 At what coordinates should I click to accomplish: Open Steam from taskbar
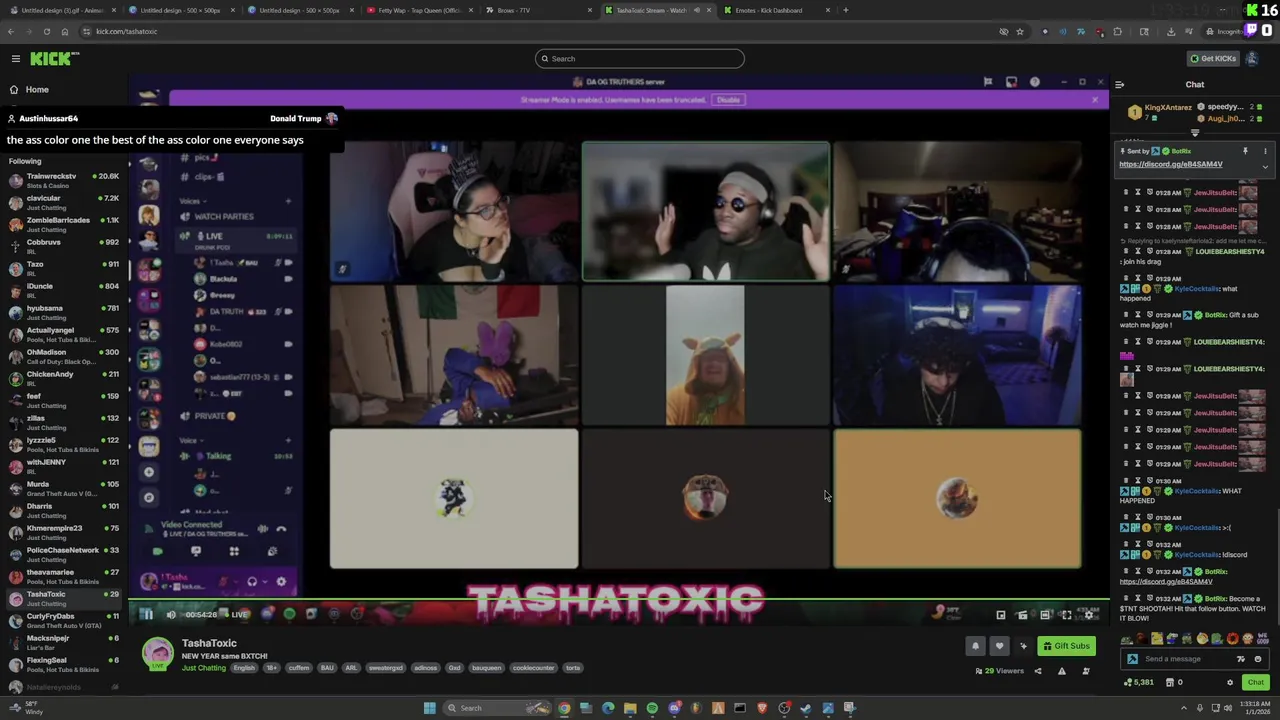(x=806, y=708)
